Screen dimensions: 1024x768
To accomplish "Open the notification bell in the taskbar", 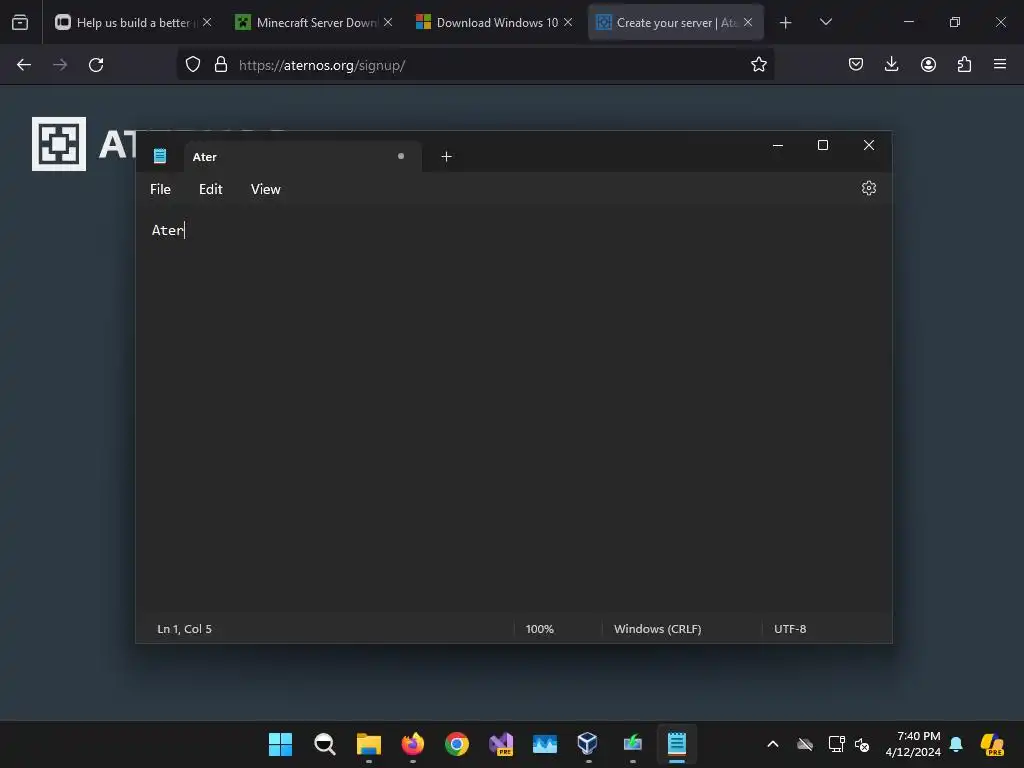I will pos(956,744).
